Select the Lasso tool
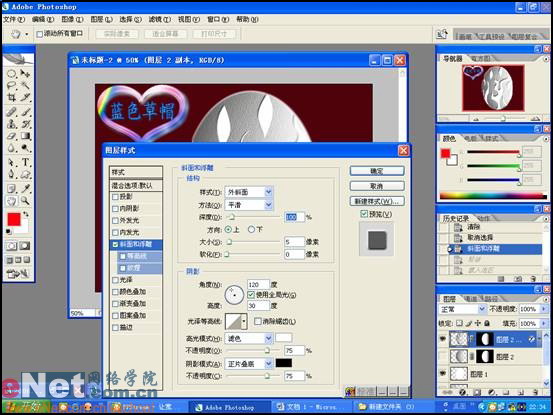553x415 pixels. click(x=12, y=85)
